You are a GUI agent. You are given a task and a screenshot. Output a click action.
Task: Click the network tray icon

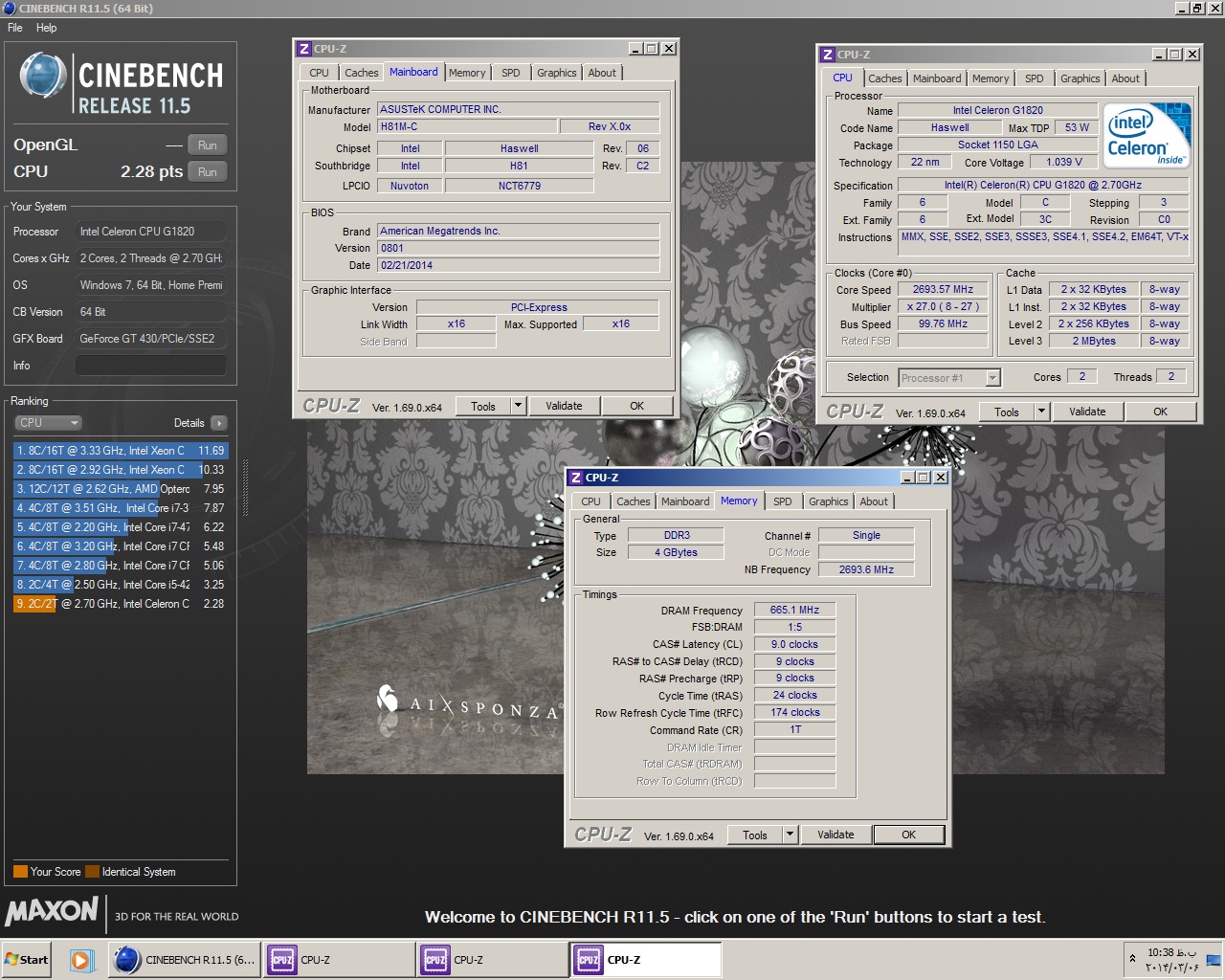pyautogui.click(x=1214, y=959)
